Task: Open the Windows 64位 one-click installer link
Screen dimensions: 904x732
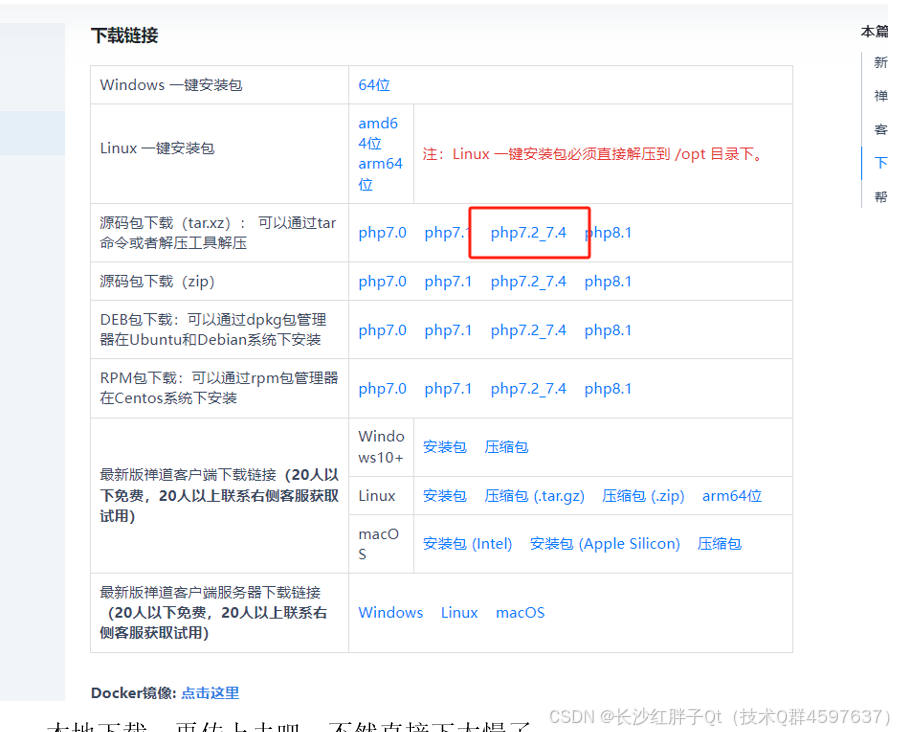Action: coord(374,85)
